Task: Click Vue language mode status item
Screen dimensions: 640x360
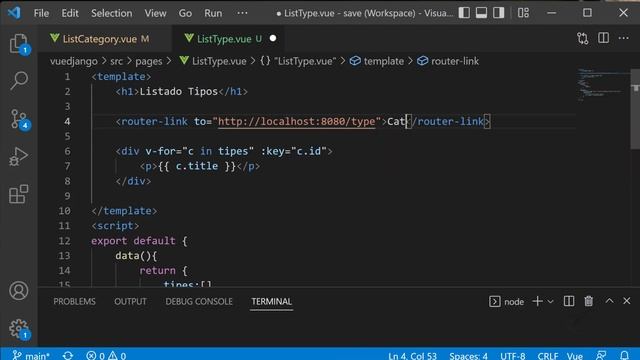Action: point(575,356)
